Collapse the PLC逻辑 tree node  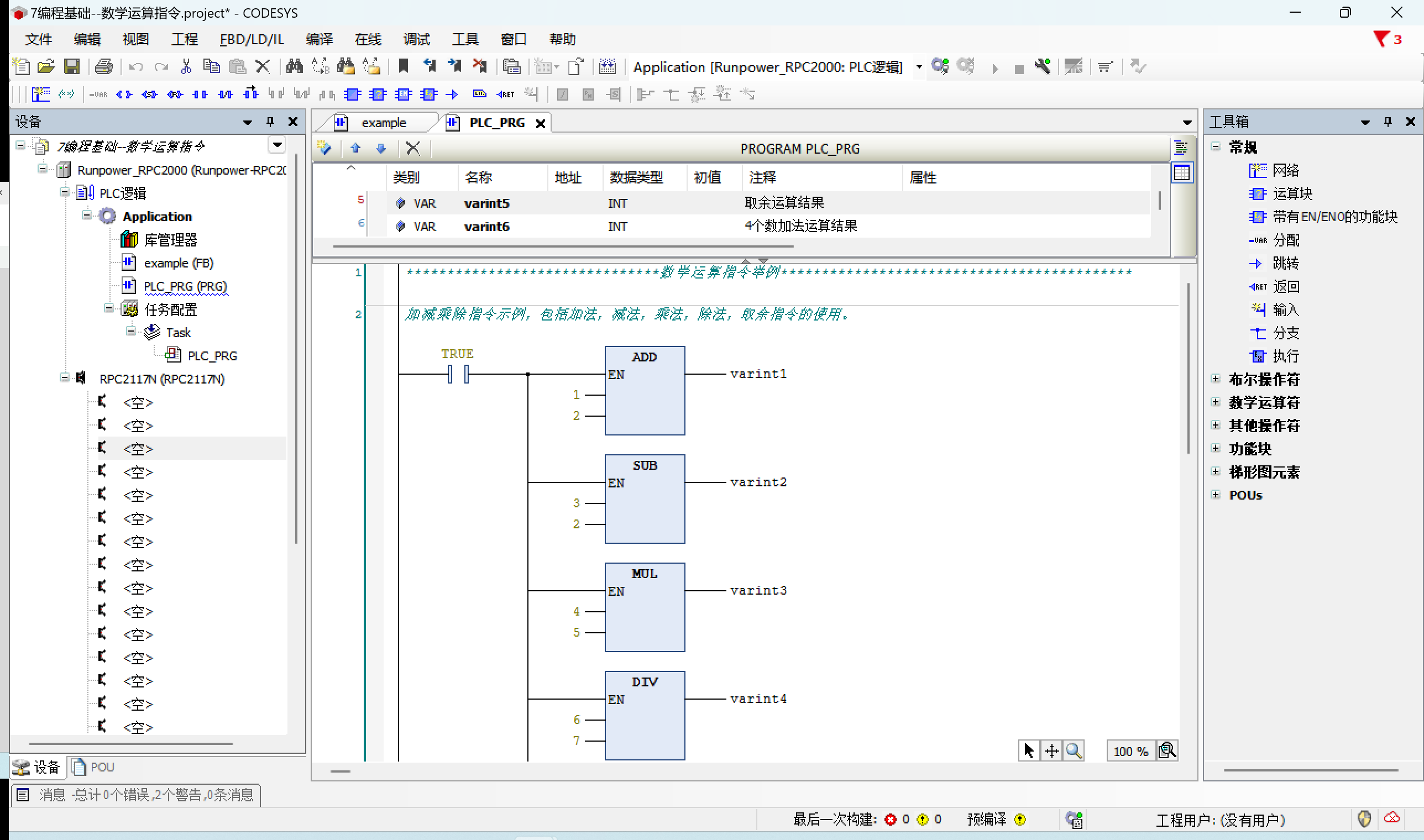point(65,192)
